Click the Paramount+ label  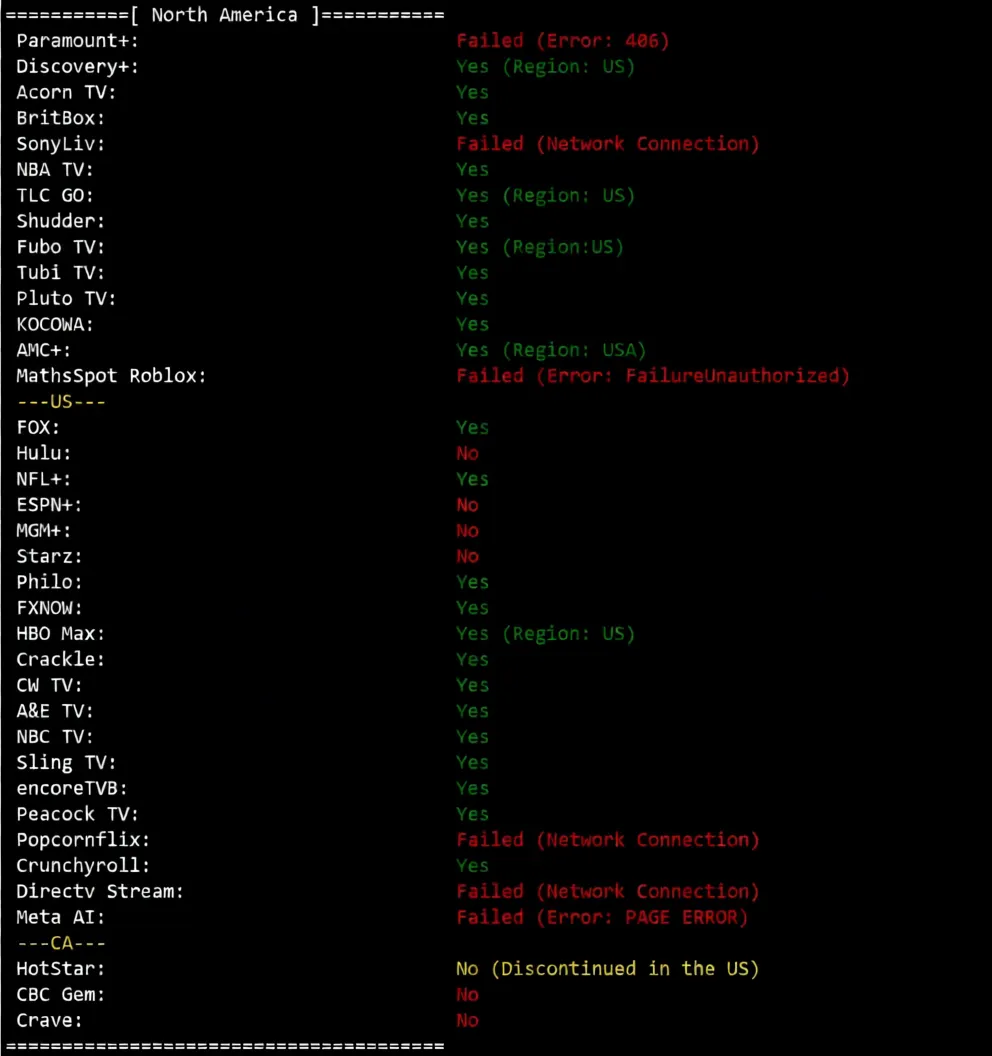pyautogui.click(x=77, y=41)
